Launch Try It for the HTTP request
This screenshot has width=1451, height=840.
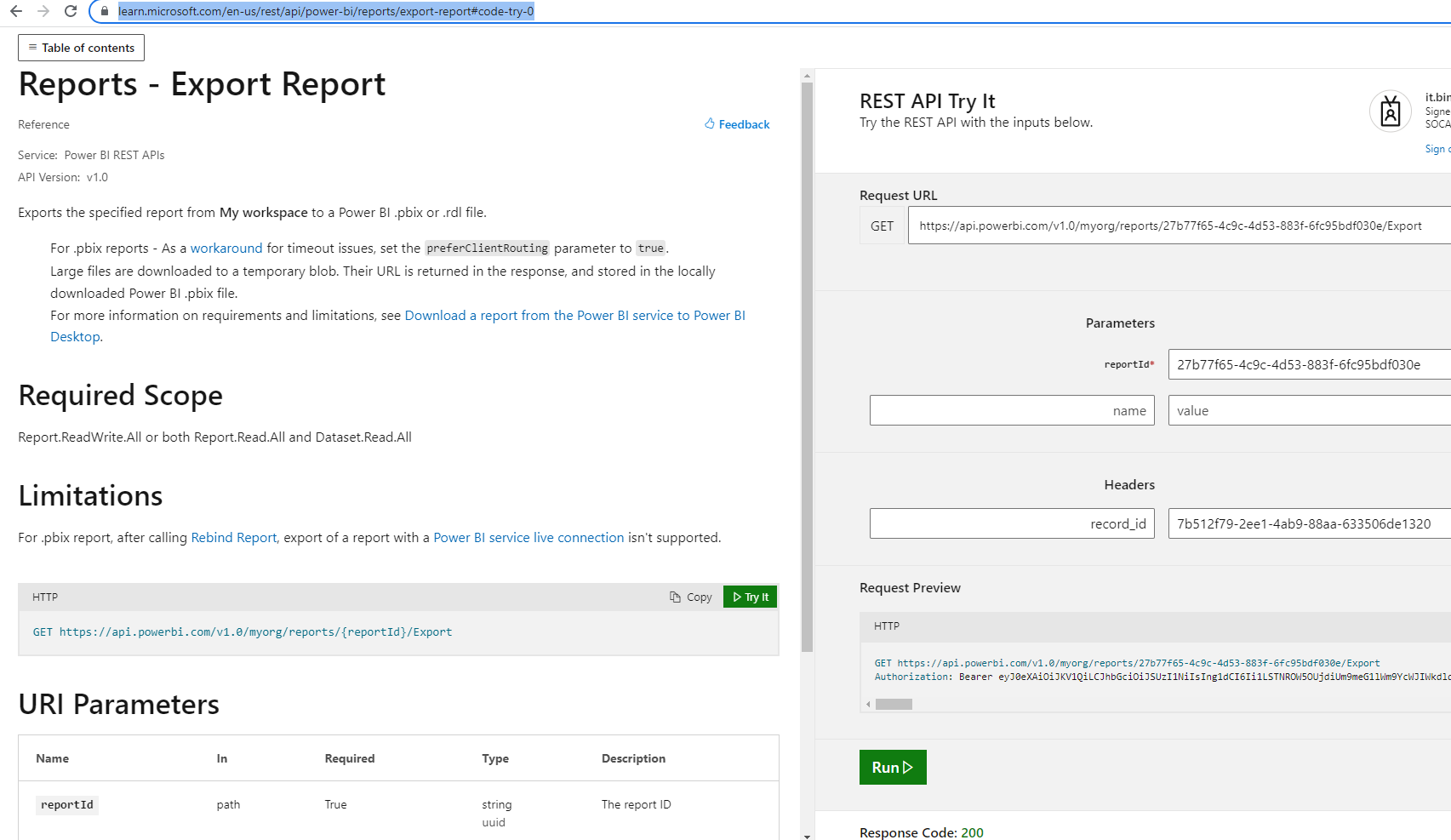coord(750,597)
